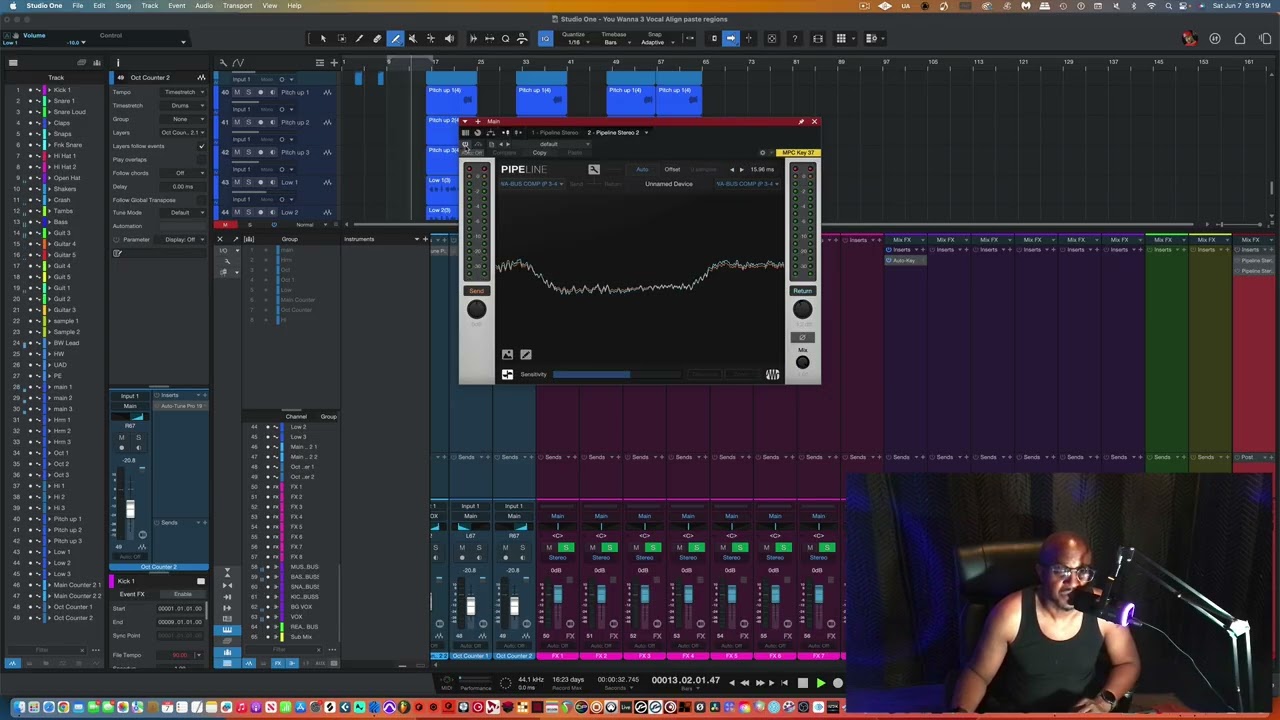Viewport: 1280px width, 720px height.
Task: Select the active Paint tool
Action: 395,39
